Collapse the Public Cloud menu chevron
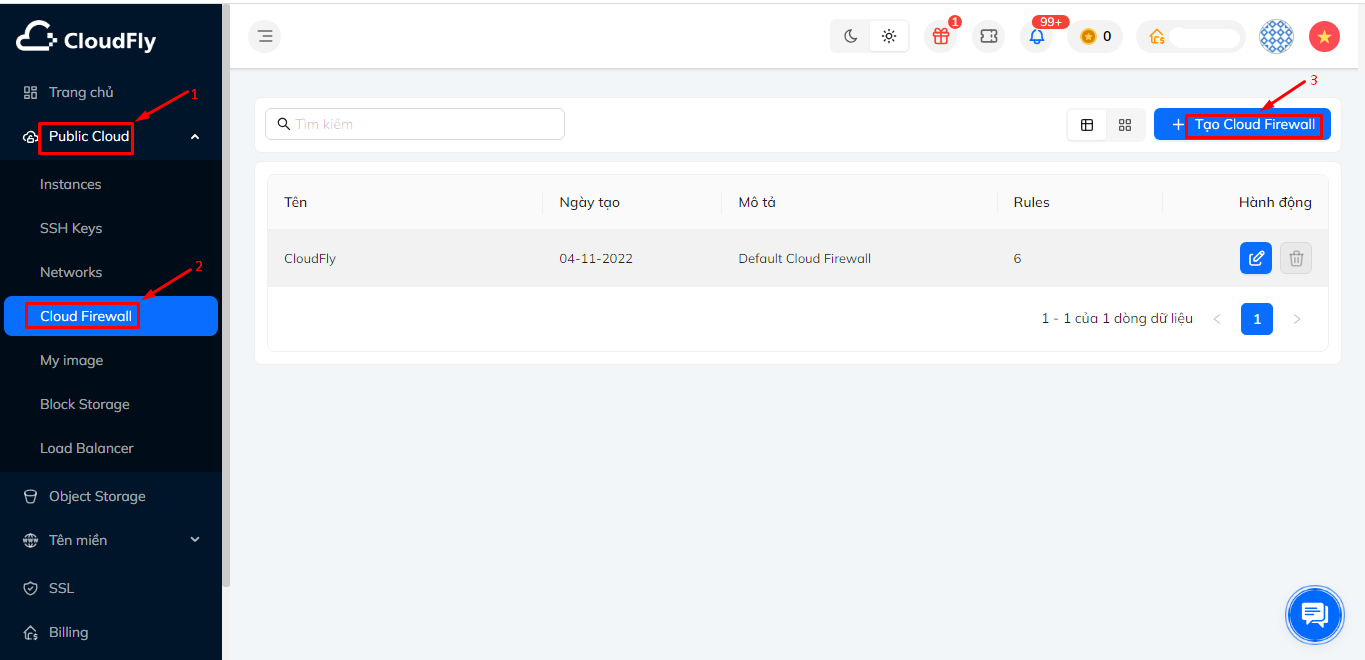Viewport: 1365px width, 660px height. [195, 136]
